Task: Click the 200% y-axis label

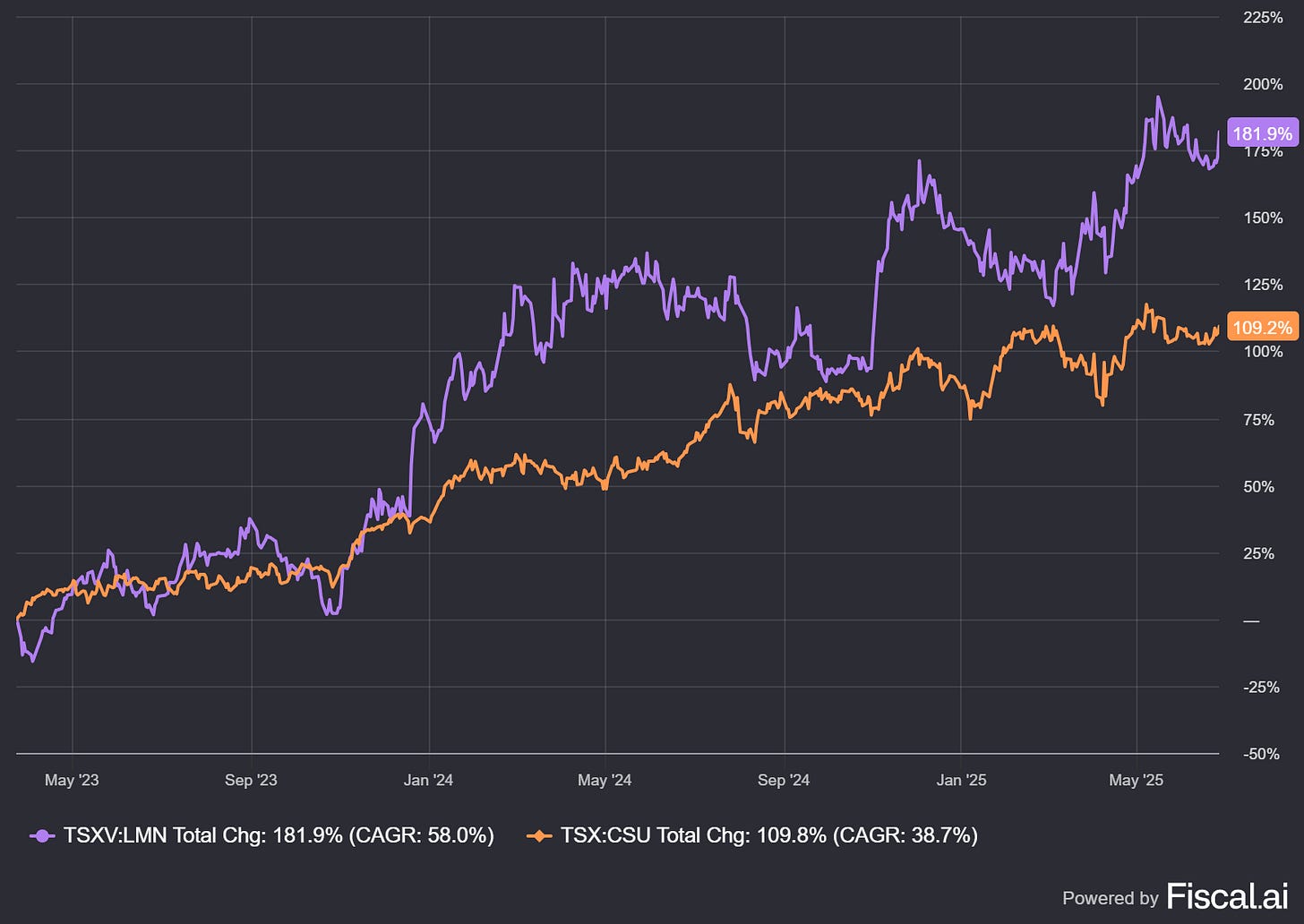Action: tap(1263, 84)
